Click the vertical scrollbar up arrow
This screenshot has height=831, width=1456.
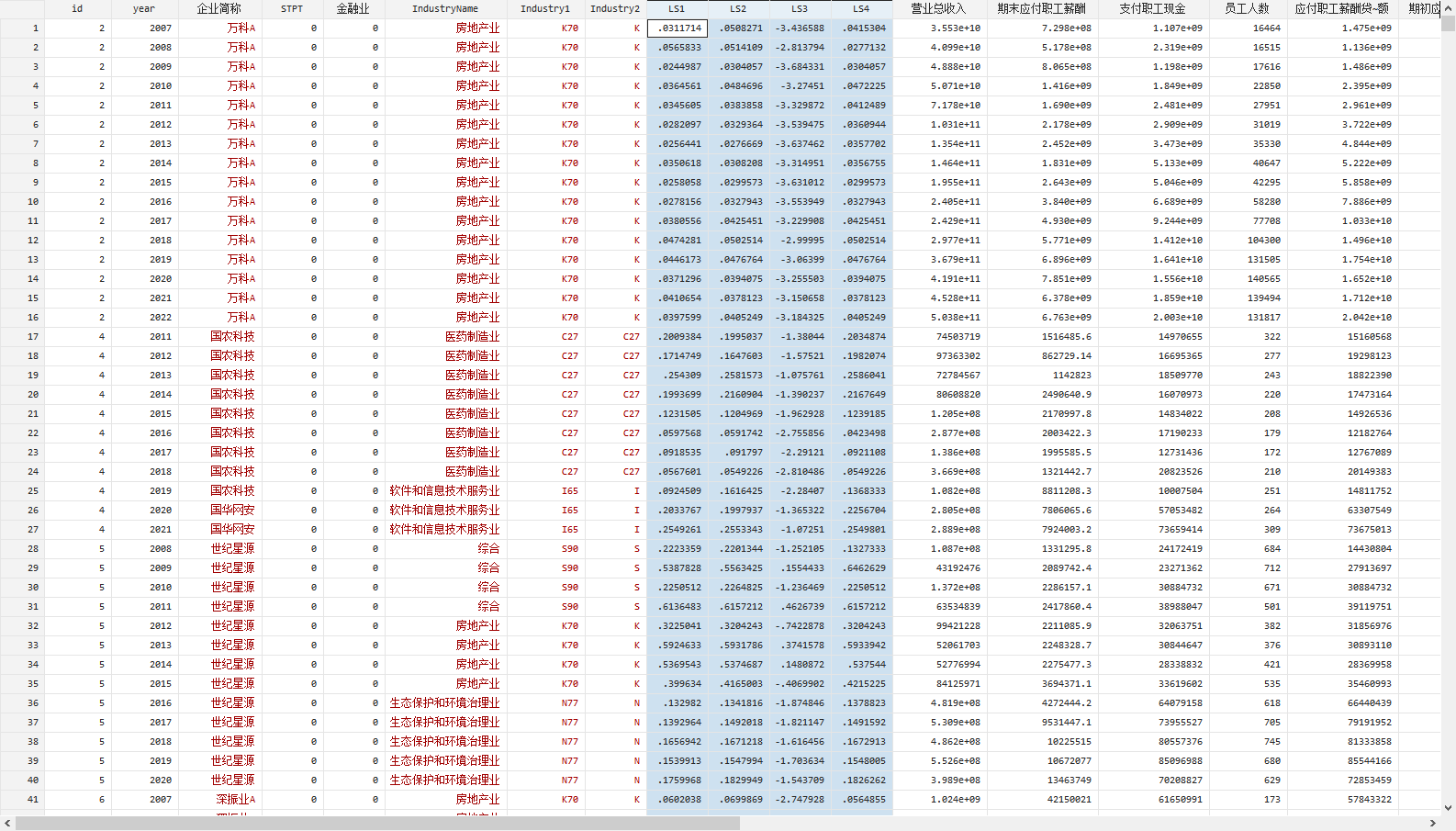click(1449, 7)
